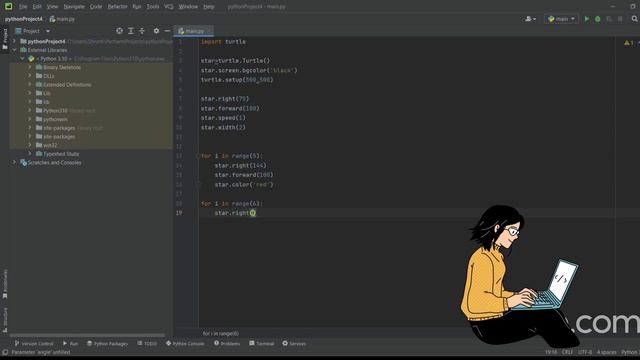Hide the Project panel with minus icon
Image resolution: width=640 pixels, height=360 pixels.
click(167, 31)
